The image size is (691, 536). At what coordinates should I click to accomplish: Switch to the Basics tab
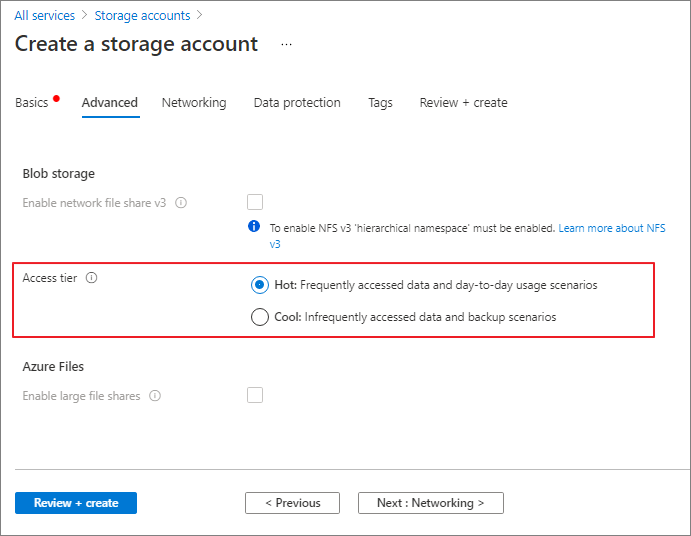tap(32, 103)
